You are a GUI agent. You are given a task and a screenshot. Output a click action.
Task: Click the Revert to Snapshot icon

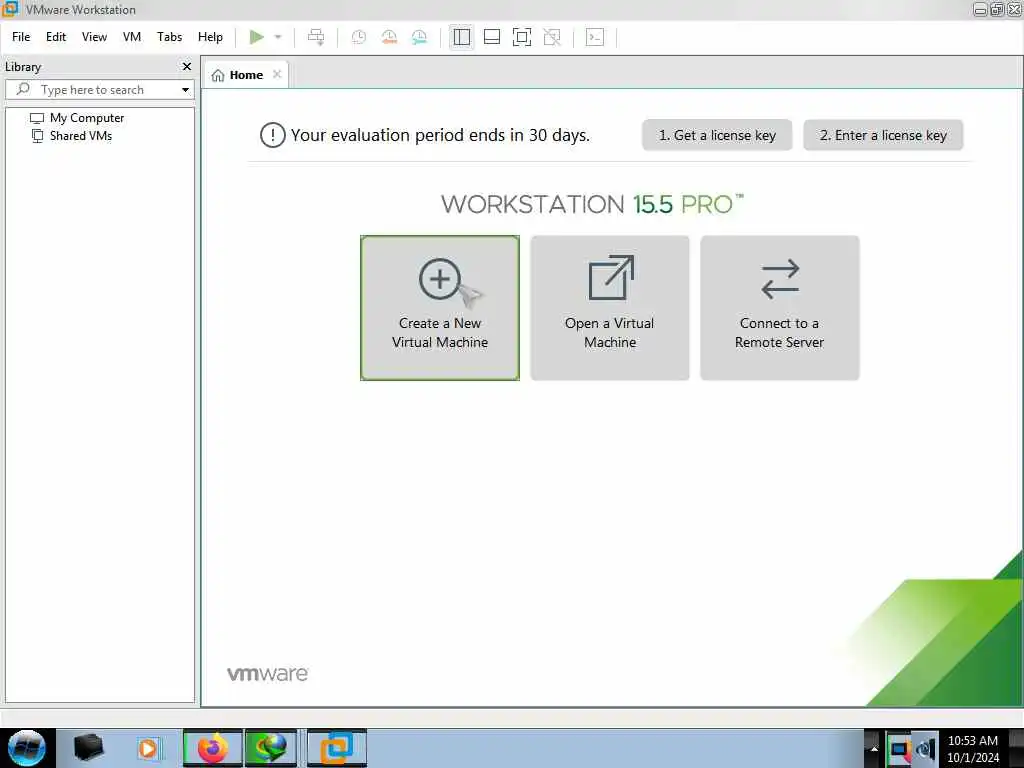coord(389,37)
